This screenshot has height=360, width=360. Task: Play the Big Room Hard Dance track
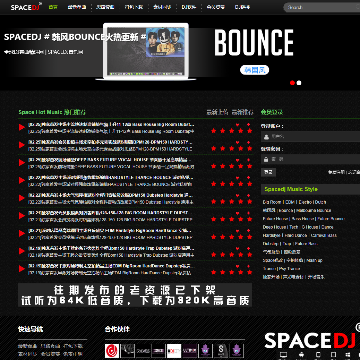(x=22, y=269)
